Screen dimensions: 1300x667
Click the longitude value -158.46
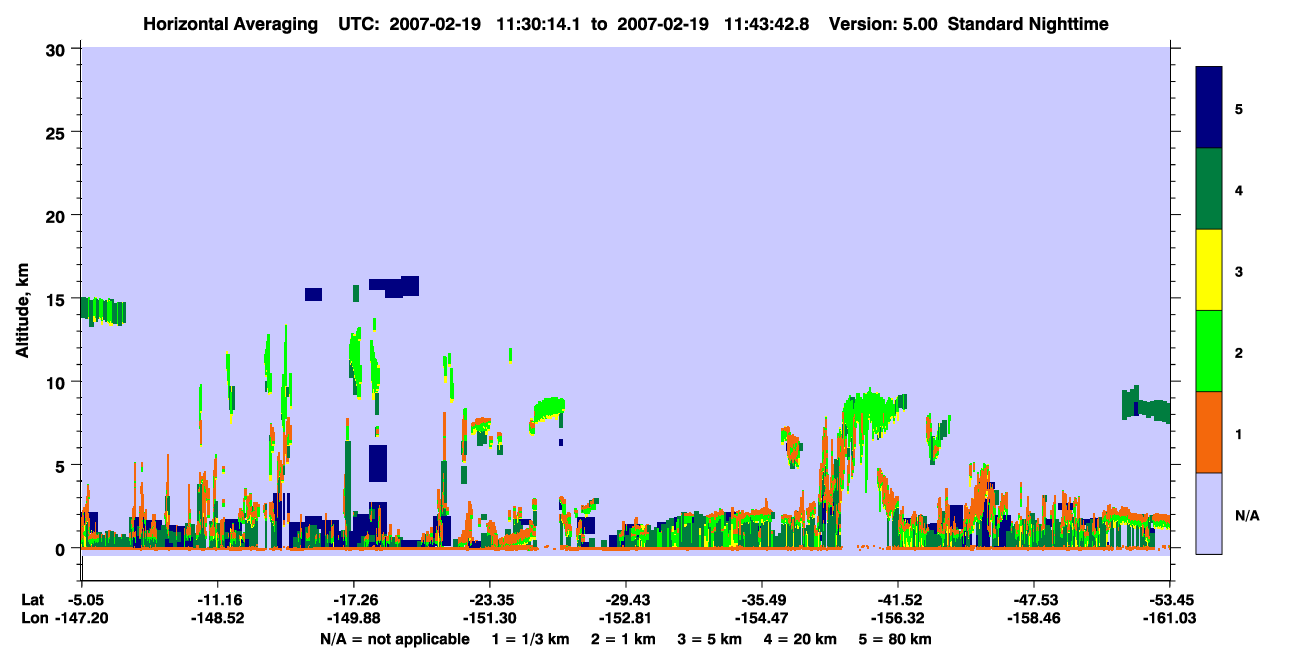1034,619
